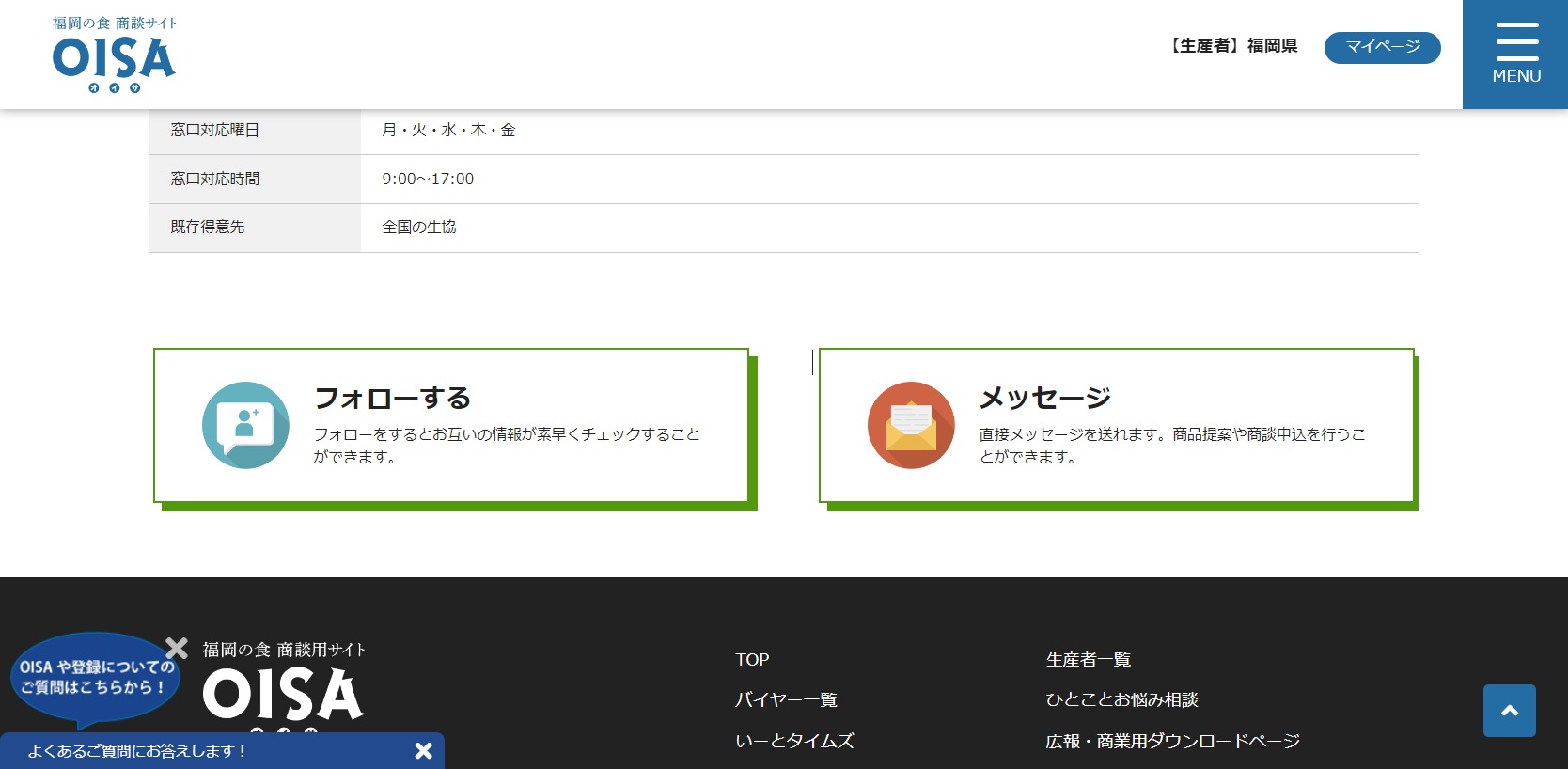This screenshot has height=769, width=1568.
Task: Select the メッセージ heading
Action: [x=1045, y=398]
